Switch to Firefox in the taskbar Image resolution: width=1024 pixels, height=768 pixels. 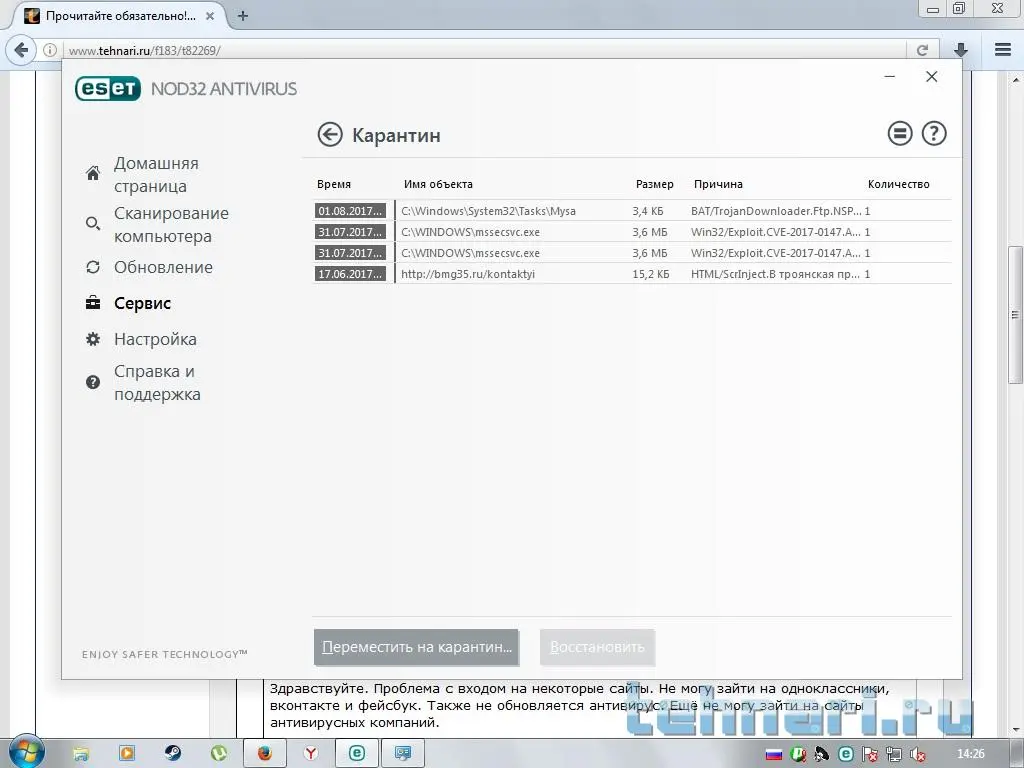tap(264, 754)
